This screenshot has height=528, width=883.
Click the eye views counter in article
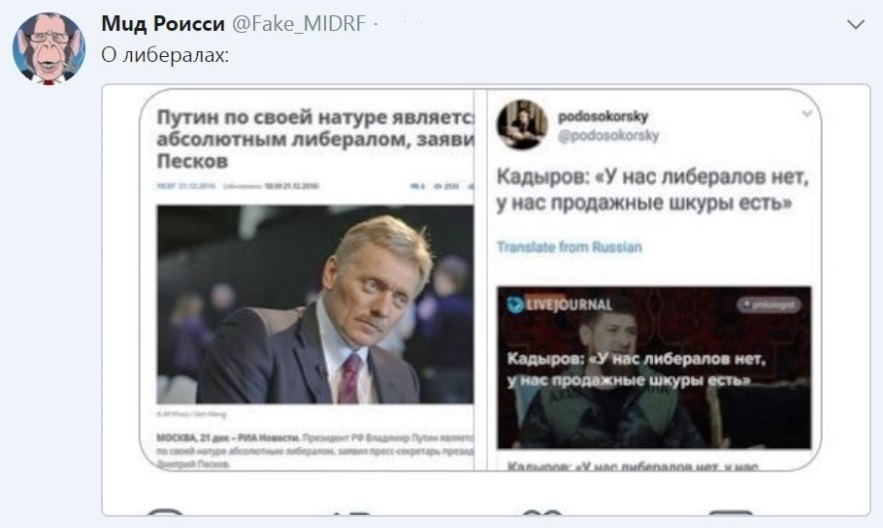446,186
